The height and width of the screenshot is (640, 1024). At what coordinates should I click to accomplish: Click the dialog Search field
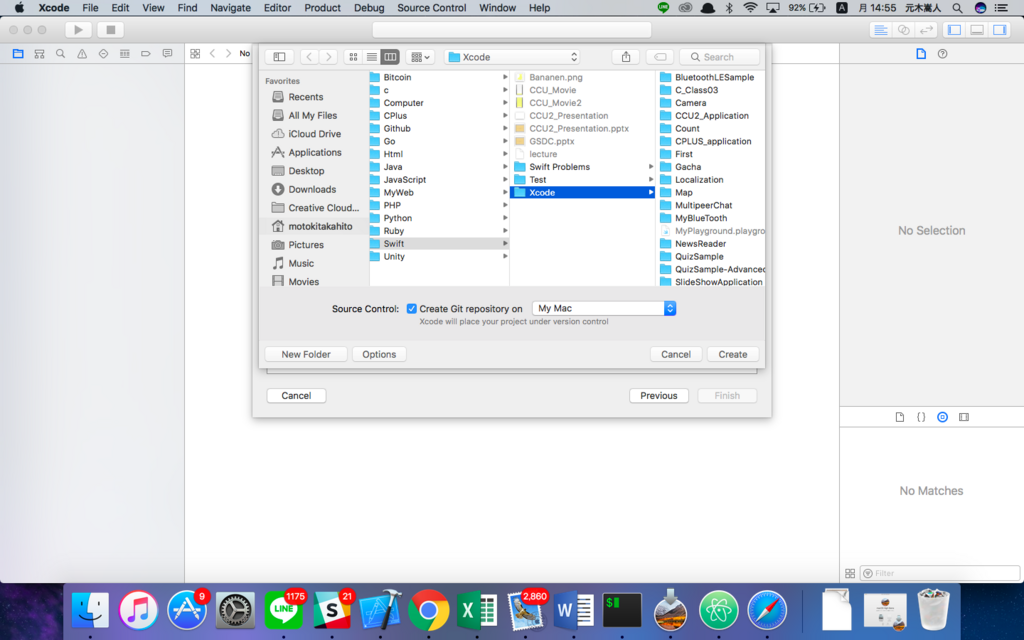720,57
